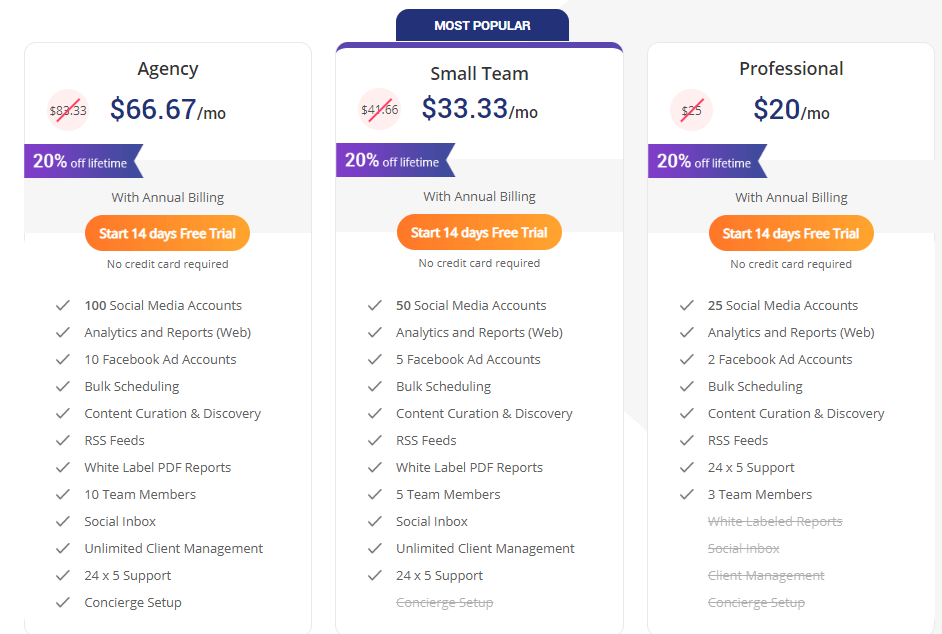Click checkmark beside 25 Social Media Accounts

[x=686, y=306]
